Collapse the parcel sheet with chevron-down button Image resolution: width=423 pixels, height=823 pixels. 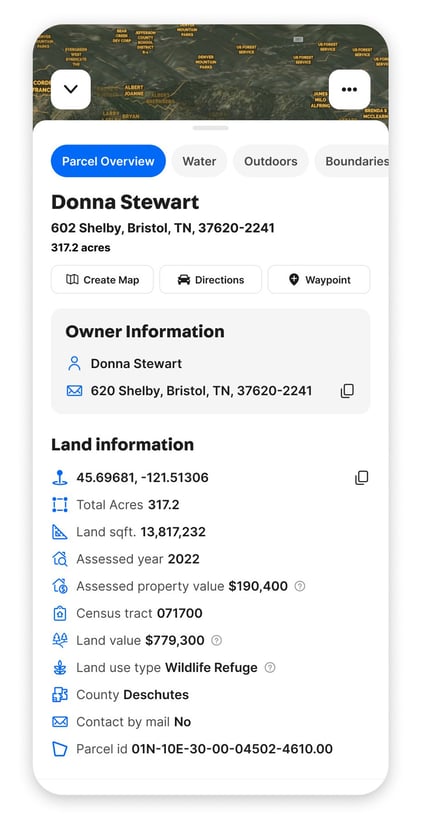tap(71, 90)
